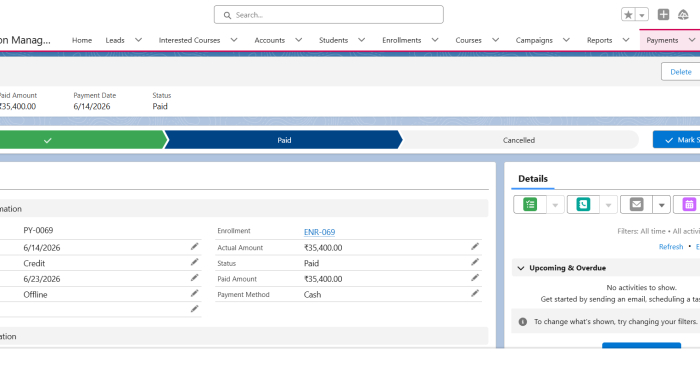Select the Payments tab
Screen dimensions: 700x370
pyautogui.click(x=662, y=40)
